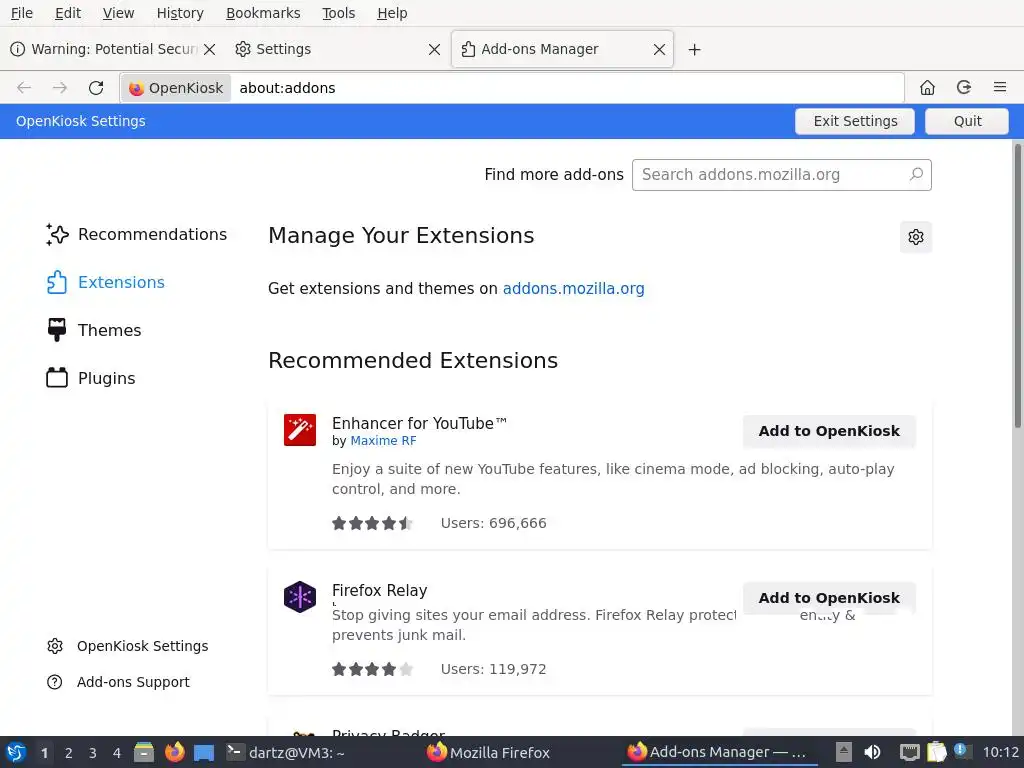The image size is (1024, 768).
Task: Open Add-ons Support help link
Action: [118, 682]
